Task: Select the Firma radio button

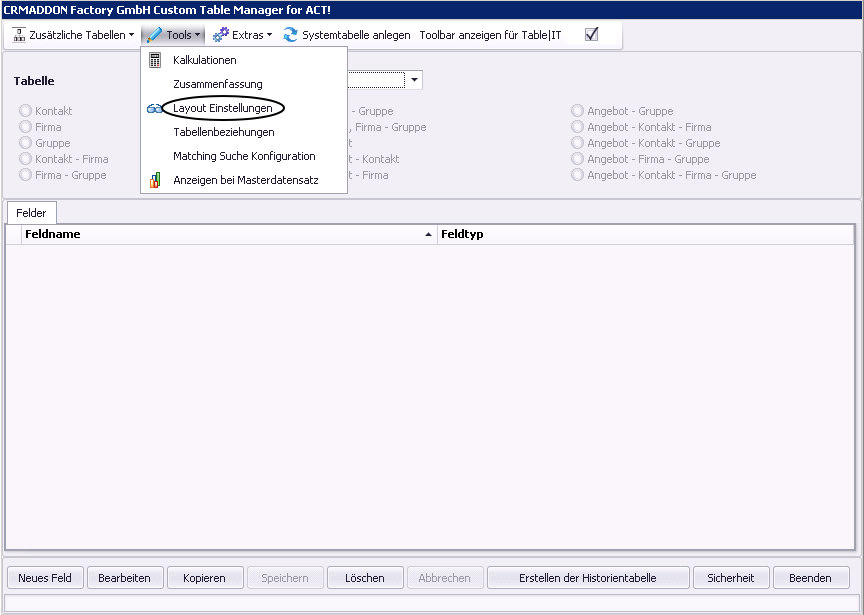Action: 25,127
